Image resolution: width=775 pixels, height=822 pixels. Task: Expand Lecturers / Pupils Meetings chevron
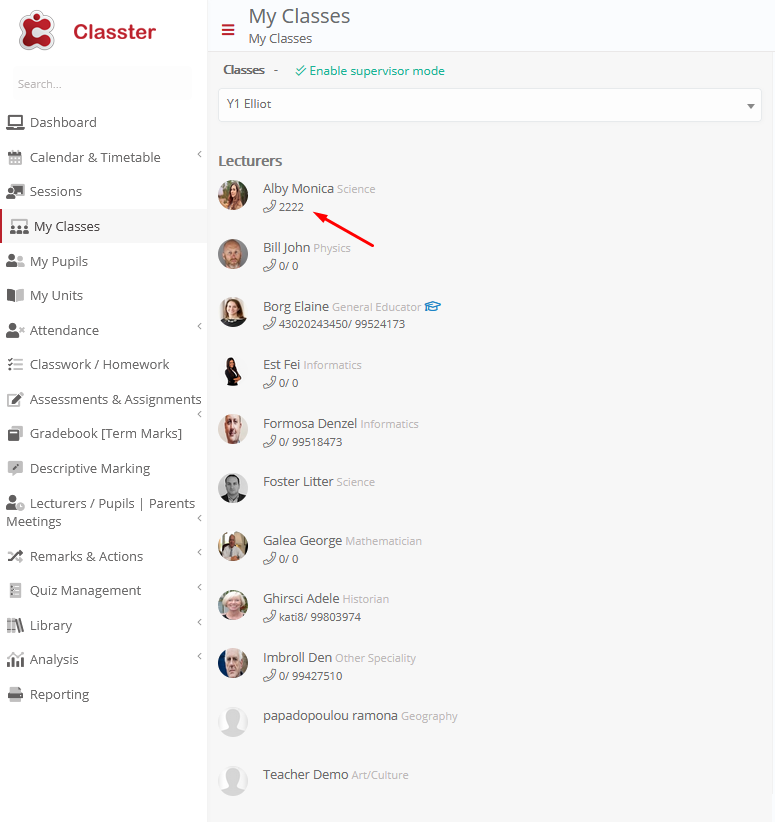pyautogui.click(x=199, y=518)
